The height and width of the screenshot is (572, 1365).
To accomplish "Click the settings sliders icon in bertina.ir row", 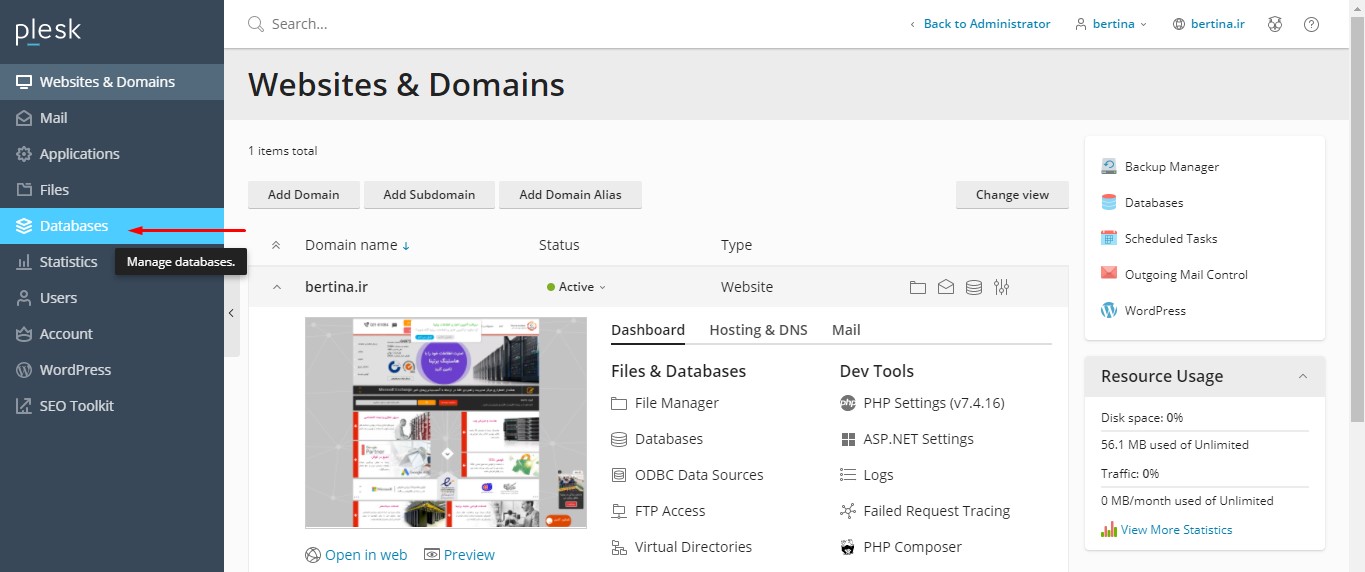I will pyautogui.click(x=1001, y=288).
